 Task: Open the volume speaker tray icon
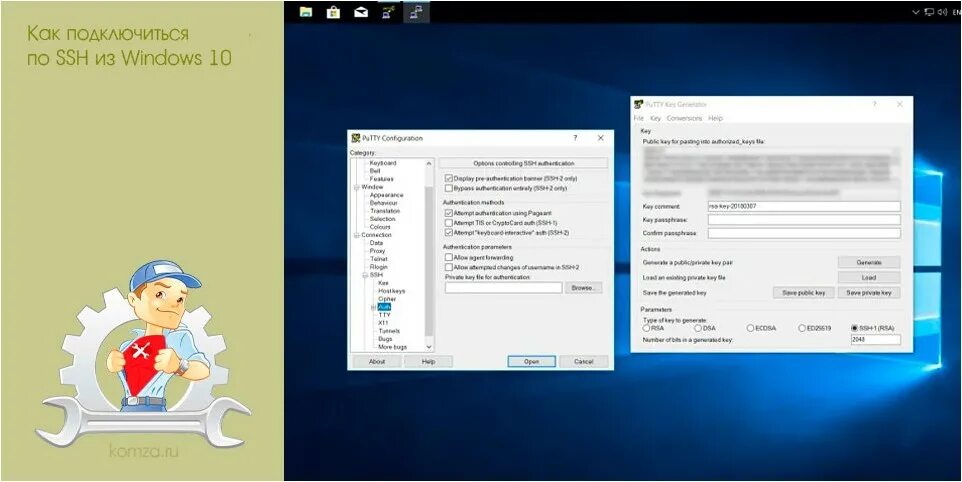[942, 12]
